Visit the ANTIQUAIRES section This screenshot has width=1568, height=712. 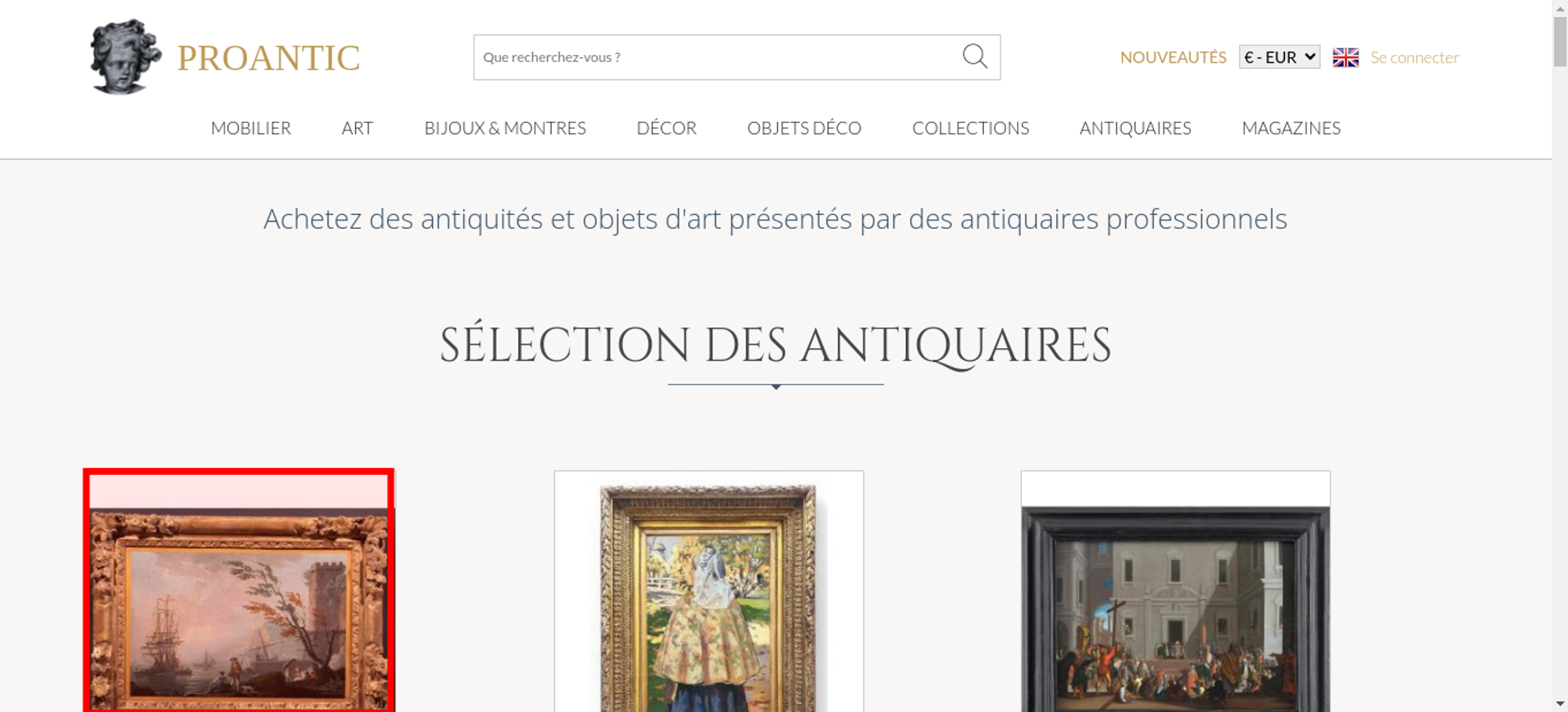1134,128
